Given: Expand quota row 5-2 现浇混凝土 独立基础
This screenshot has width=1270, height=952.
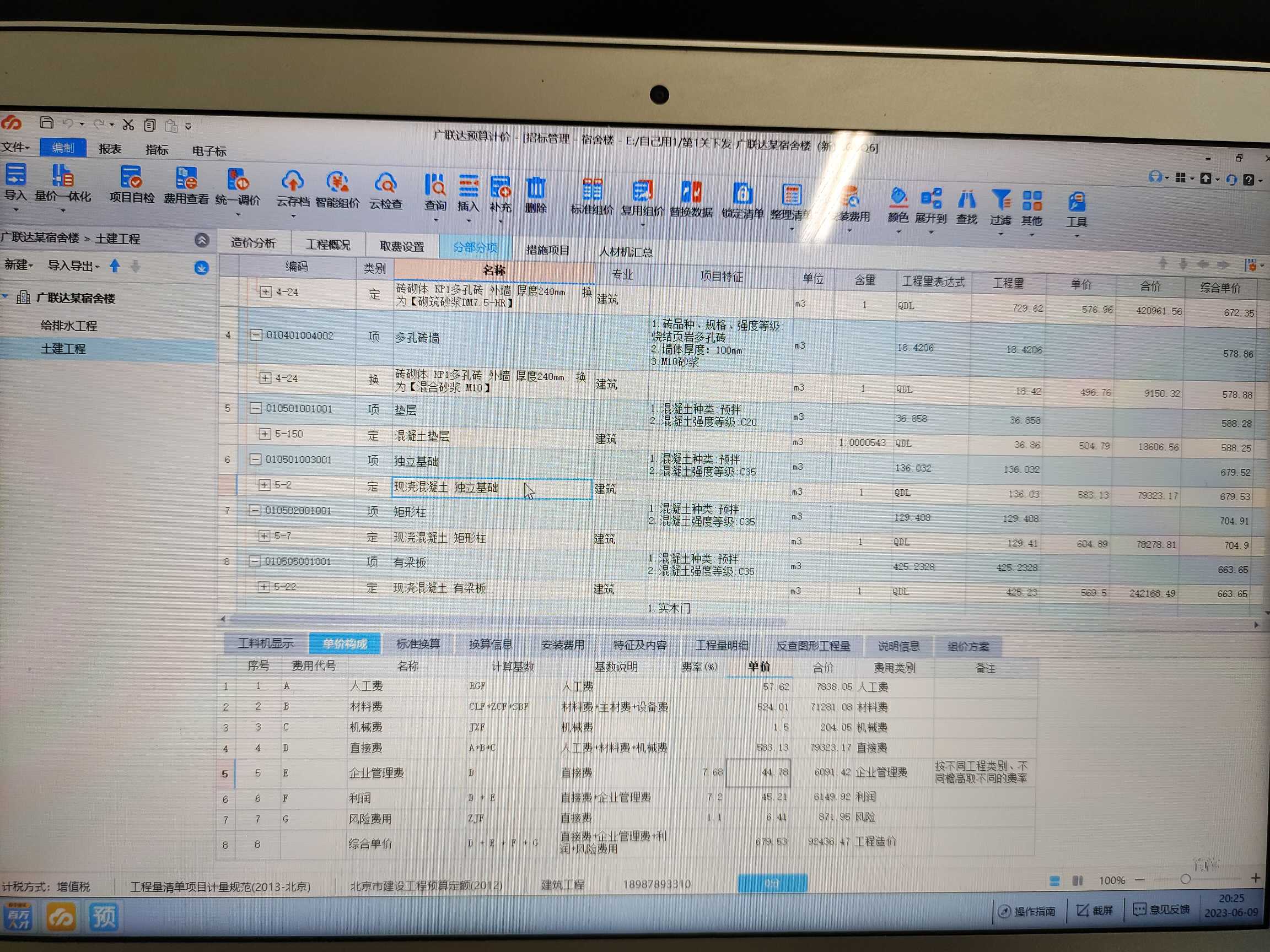Looking at the screenshot, I should pos(264,485).
